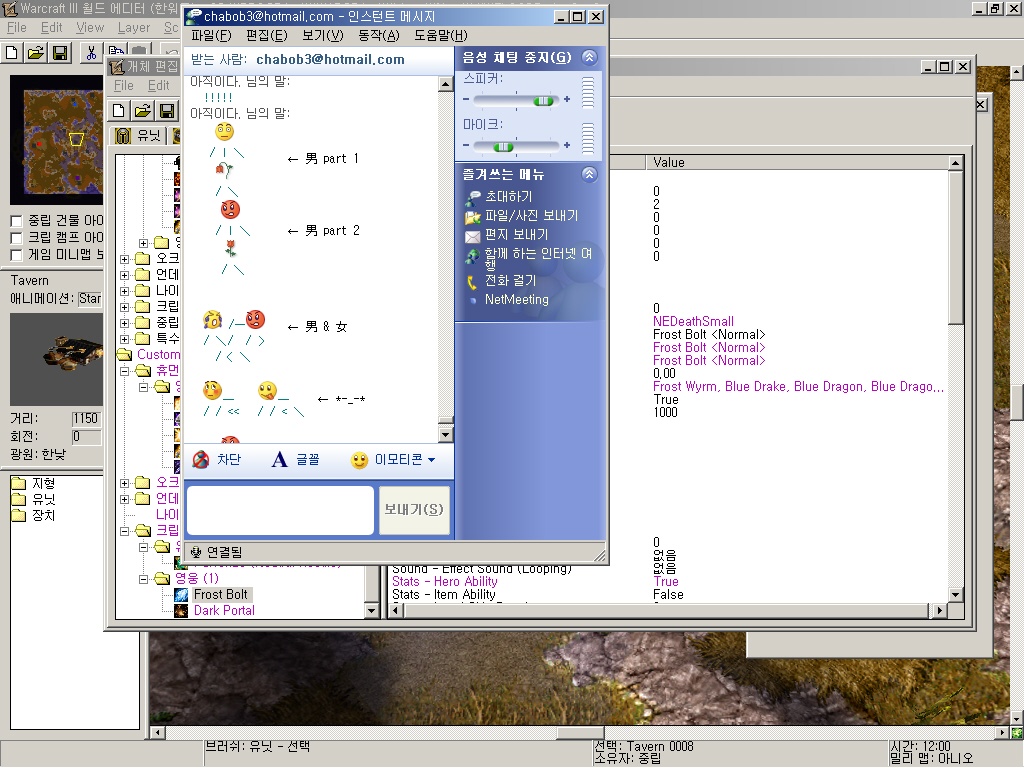Click the Cut scissors icon
This screenshot has width=1024, height=768.
point(91,52)
